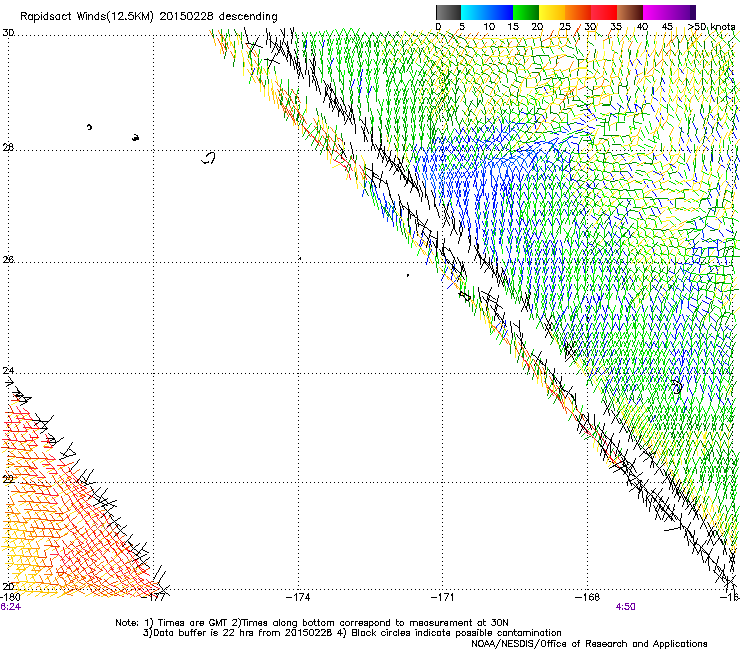Click the brown 35-40 knots color segment
This screenshot has width=740, height=650.
pos(630,12)
